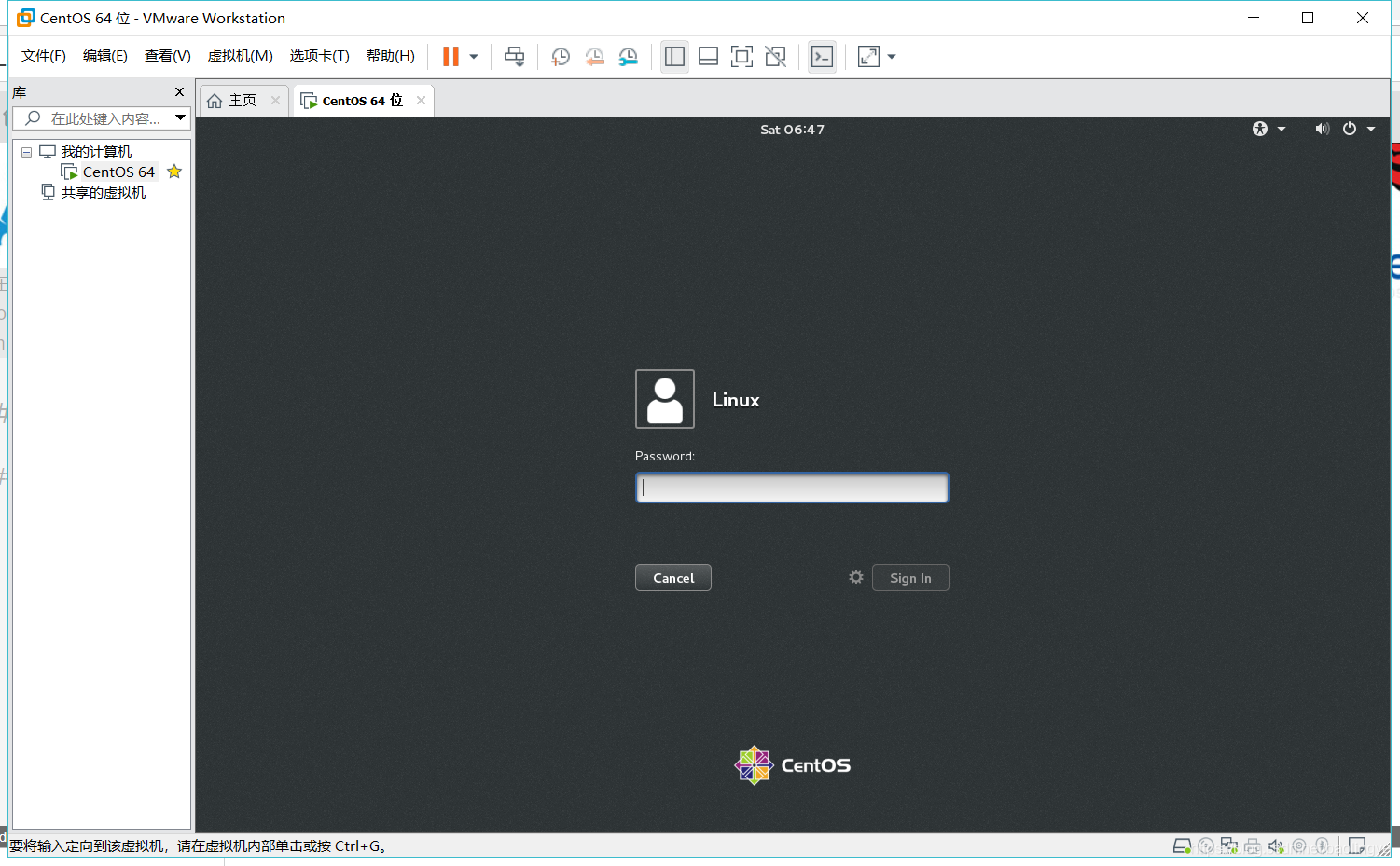Open the 查看(V) menu

[x=168, y=56]
